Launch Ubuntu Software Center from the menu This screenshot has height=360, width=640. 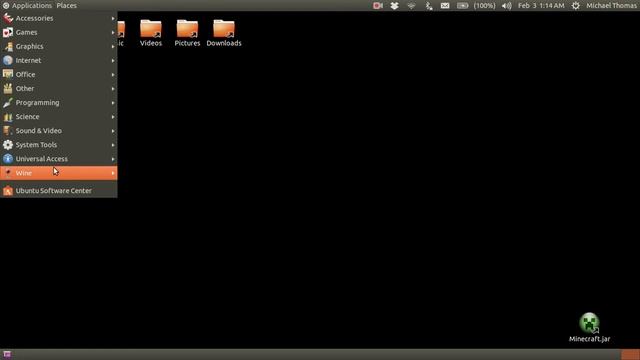click(x=59, y=191)
